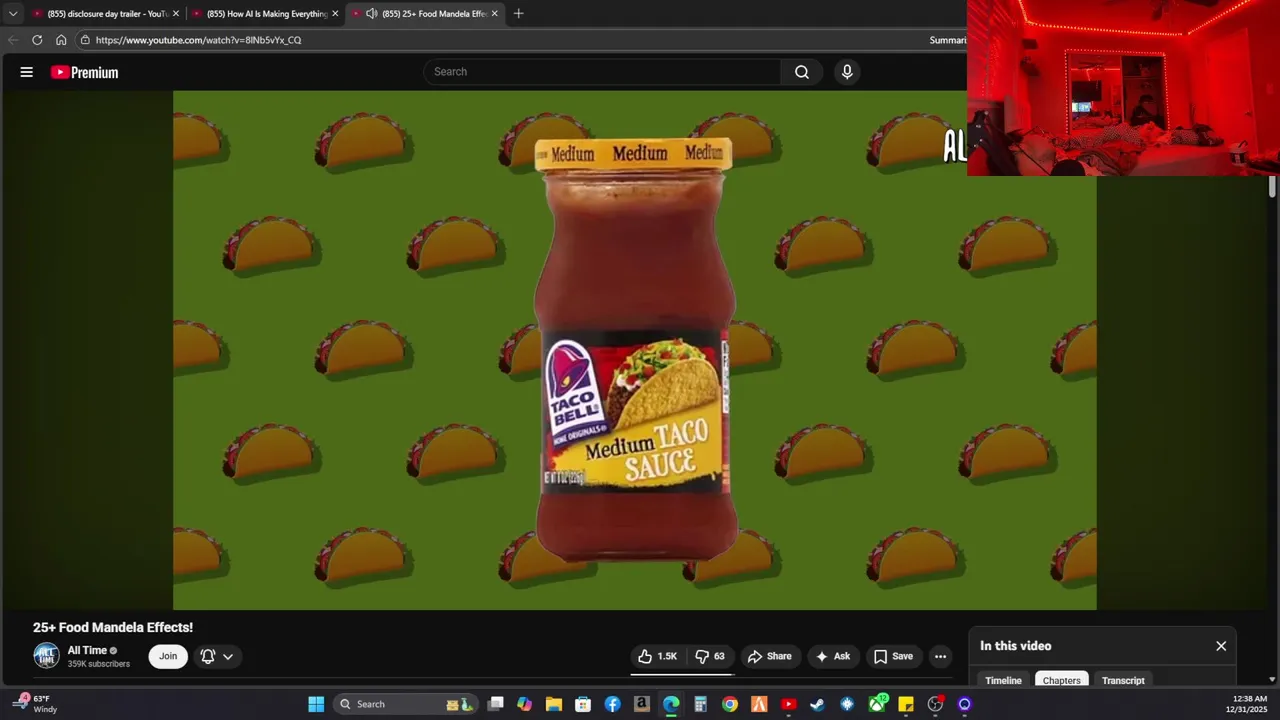Open Sticky Notes from taskbar
1280x720 pixels.
(906, 704)
